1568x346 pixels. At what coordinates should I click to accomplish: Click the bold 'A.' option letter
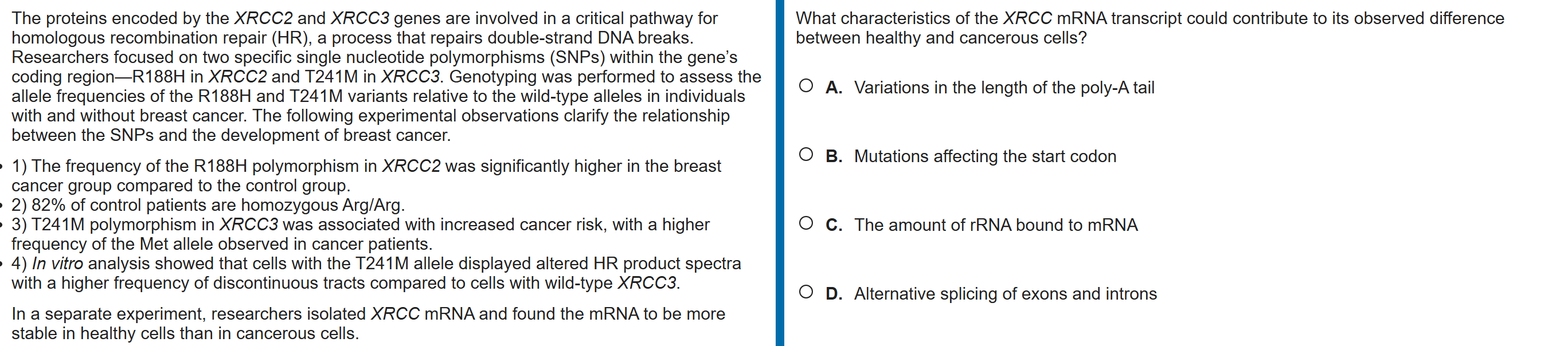tap(834, 88)
